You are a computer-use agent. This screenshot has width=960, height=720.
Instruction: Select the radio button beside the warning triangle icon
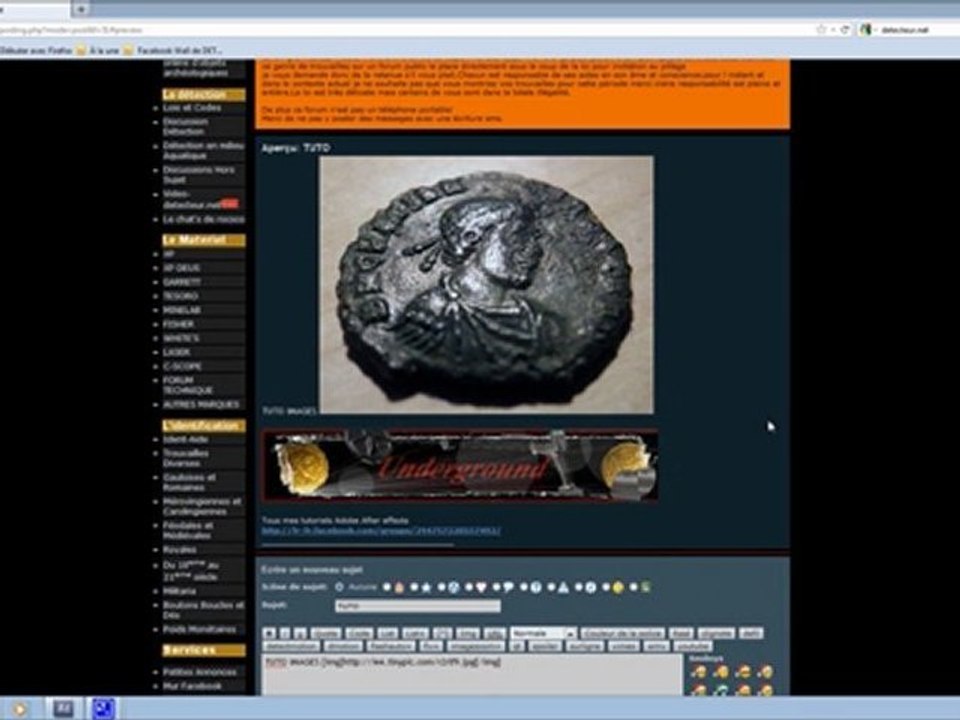coord(551,587)
